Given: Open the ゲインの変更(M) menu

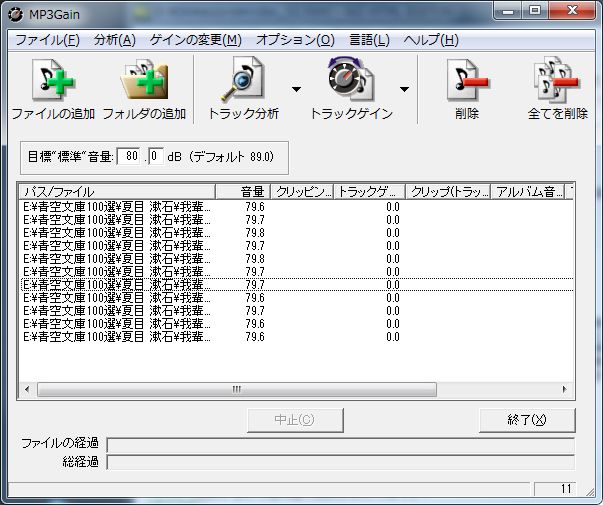Looking at the screenshot, I should pyautogui.click(x=195, y=40).
